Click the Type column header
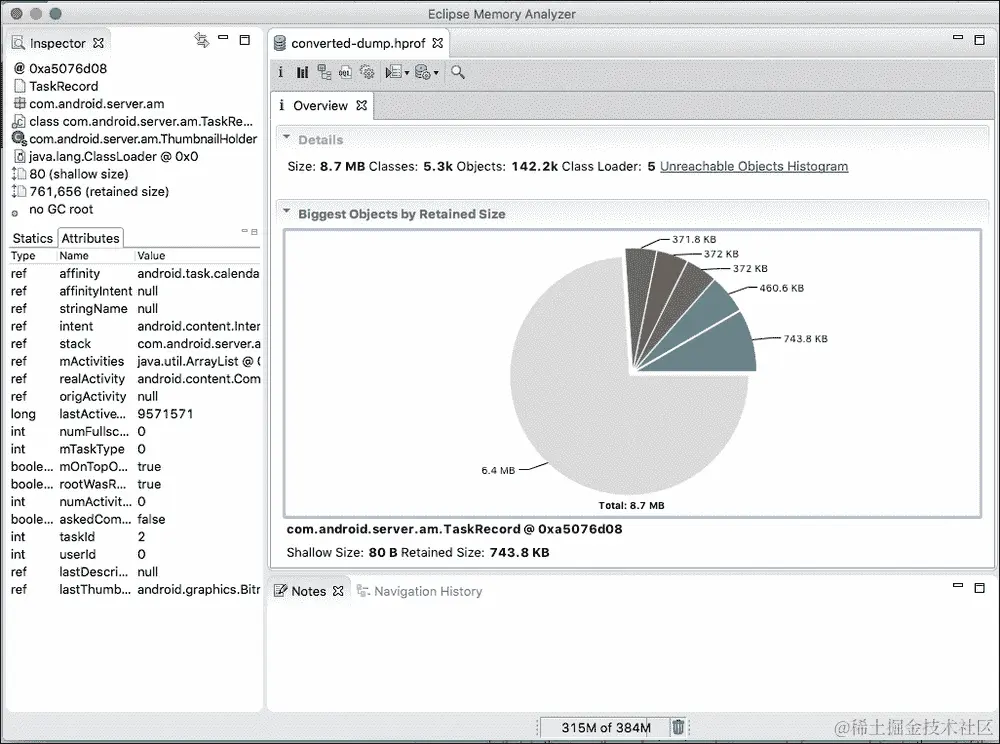This screenshot has height=744, width=1000. [x=32, y=255]
